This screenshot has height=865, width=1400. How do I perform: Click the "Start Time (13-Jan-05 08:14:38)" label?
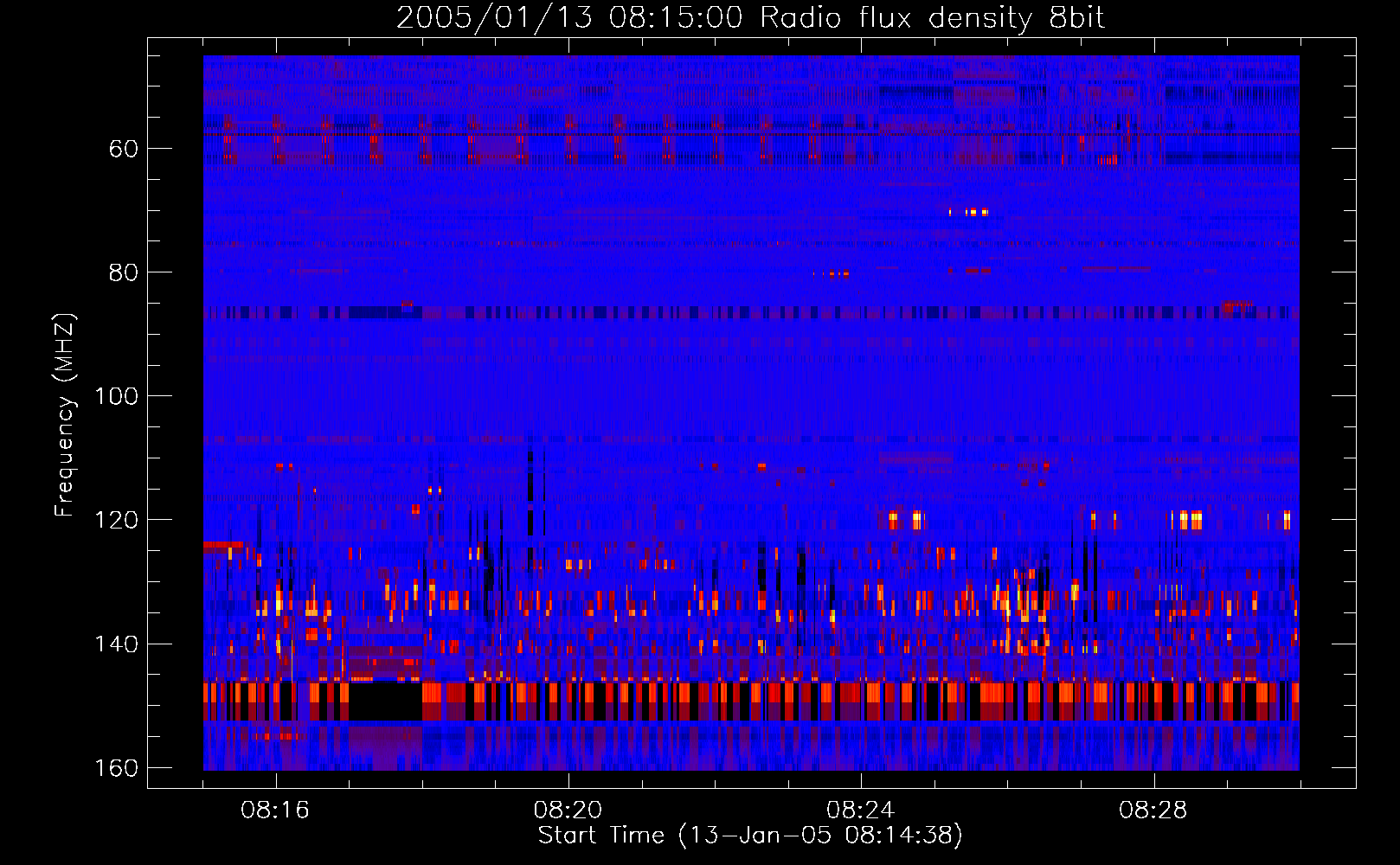tap(750, 836)
